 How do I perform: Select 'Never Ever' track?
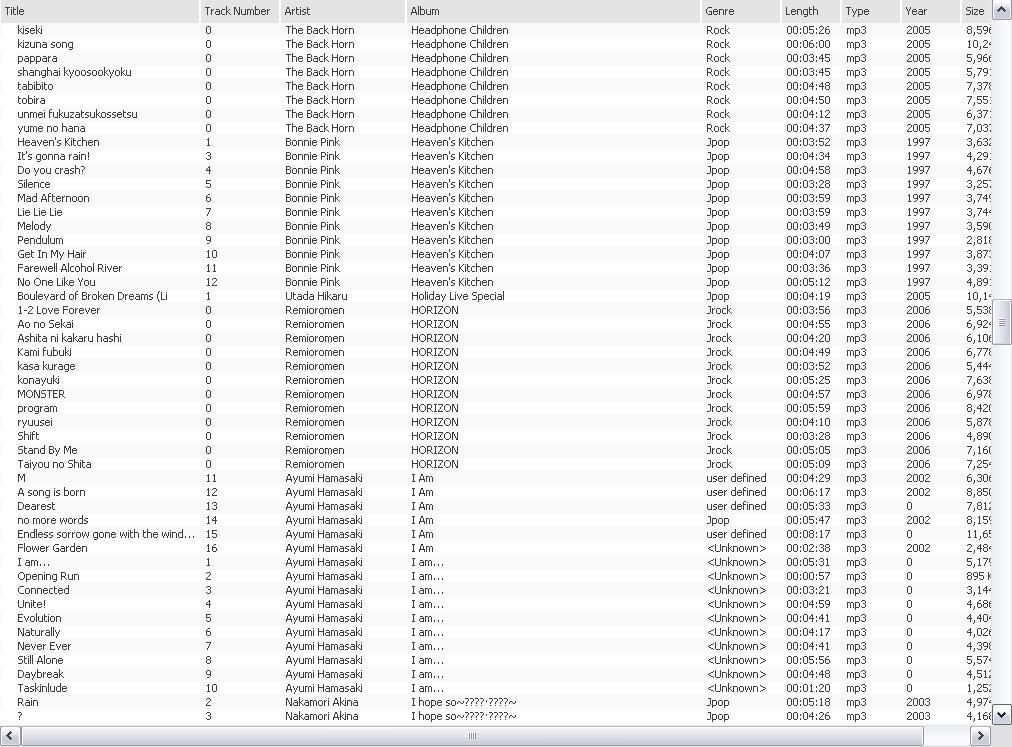[x=44, y=646]
